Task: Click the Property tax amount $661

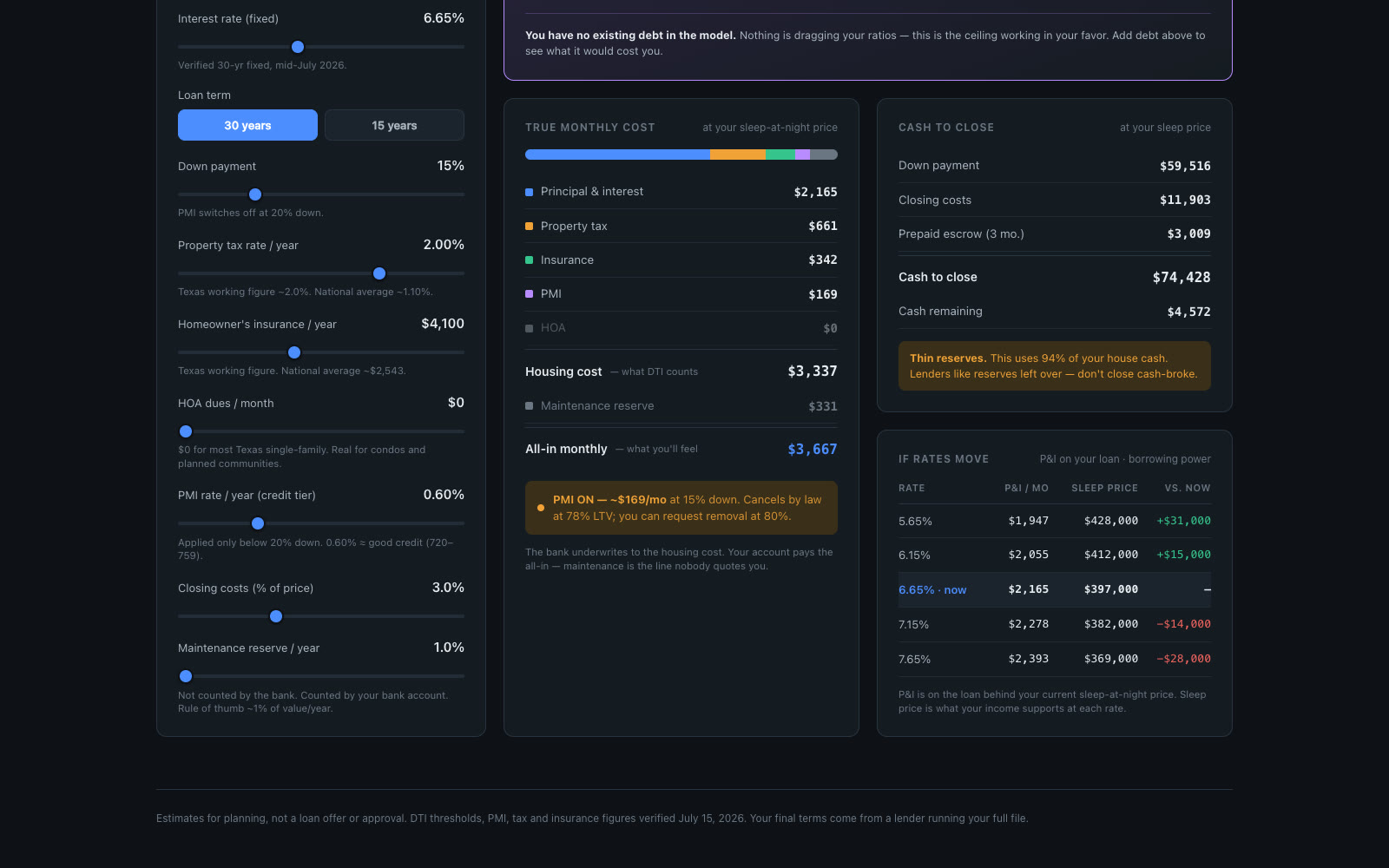Action: point(823,227)
